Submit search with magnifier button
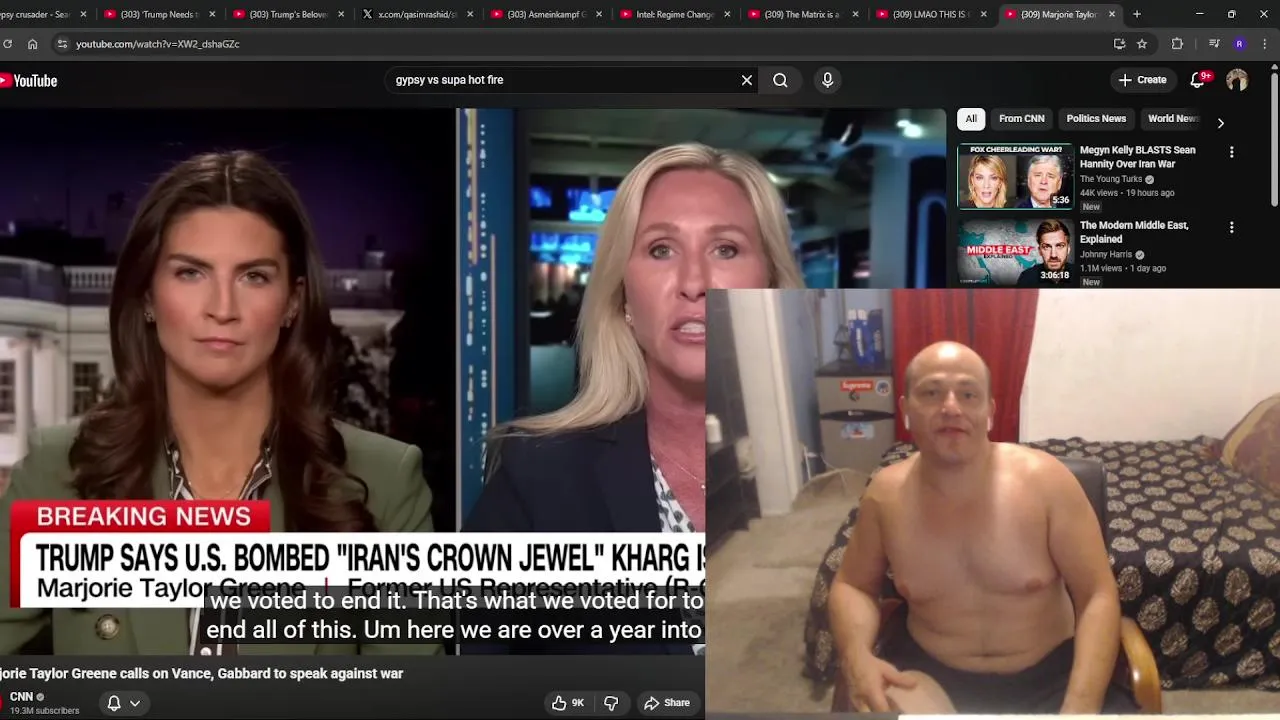The width and height of the screenshot is (1280, 720). pos(780,80)
